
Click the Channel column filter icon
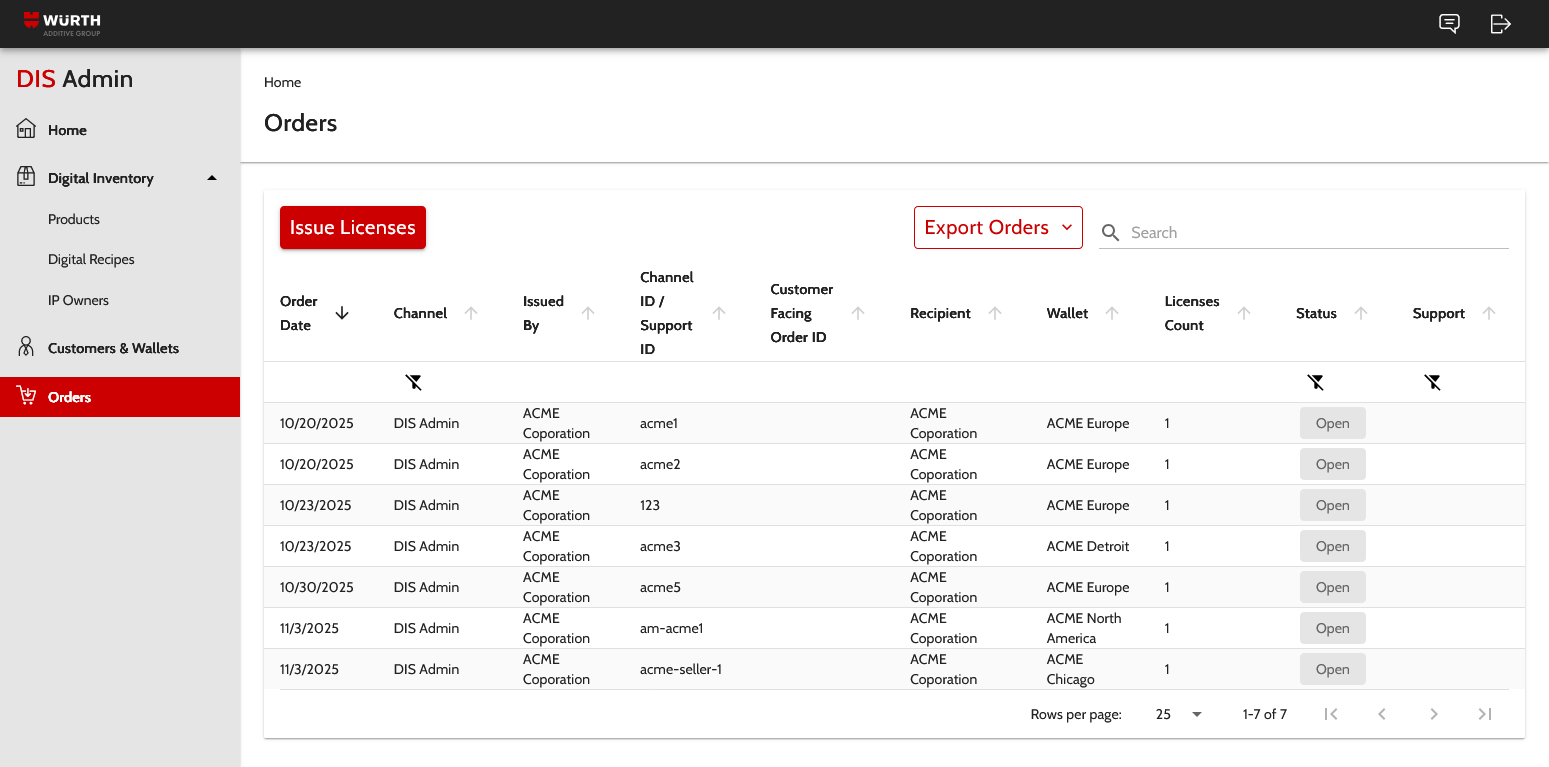414,382
